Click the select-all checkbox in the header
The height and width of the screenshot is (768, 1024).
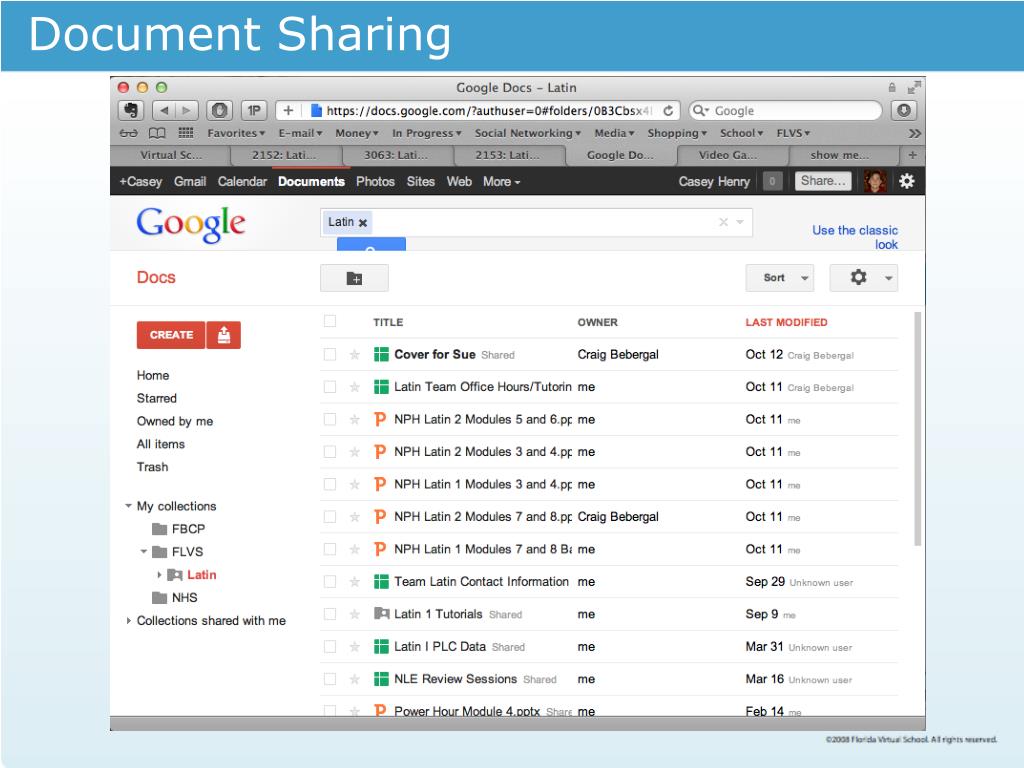[330, 321]
